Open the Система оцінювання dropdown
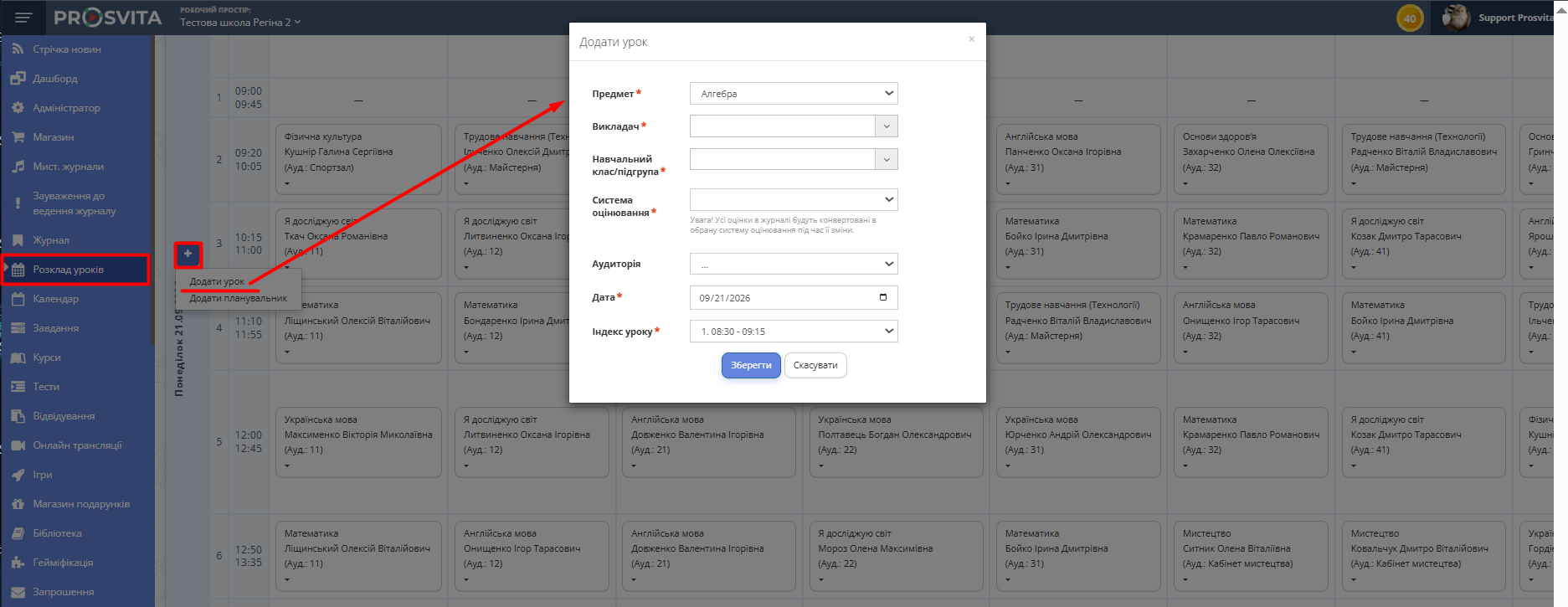This screenshot has height=607, width=1568. [x=794, y=199]
